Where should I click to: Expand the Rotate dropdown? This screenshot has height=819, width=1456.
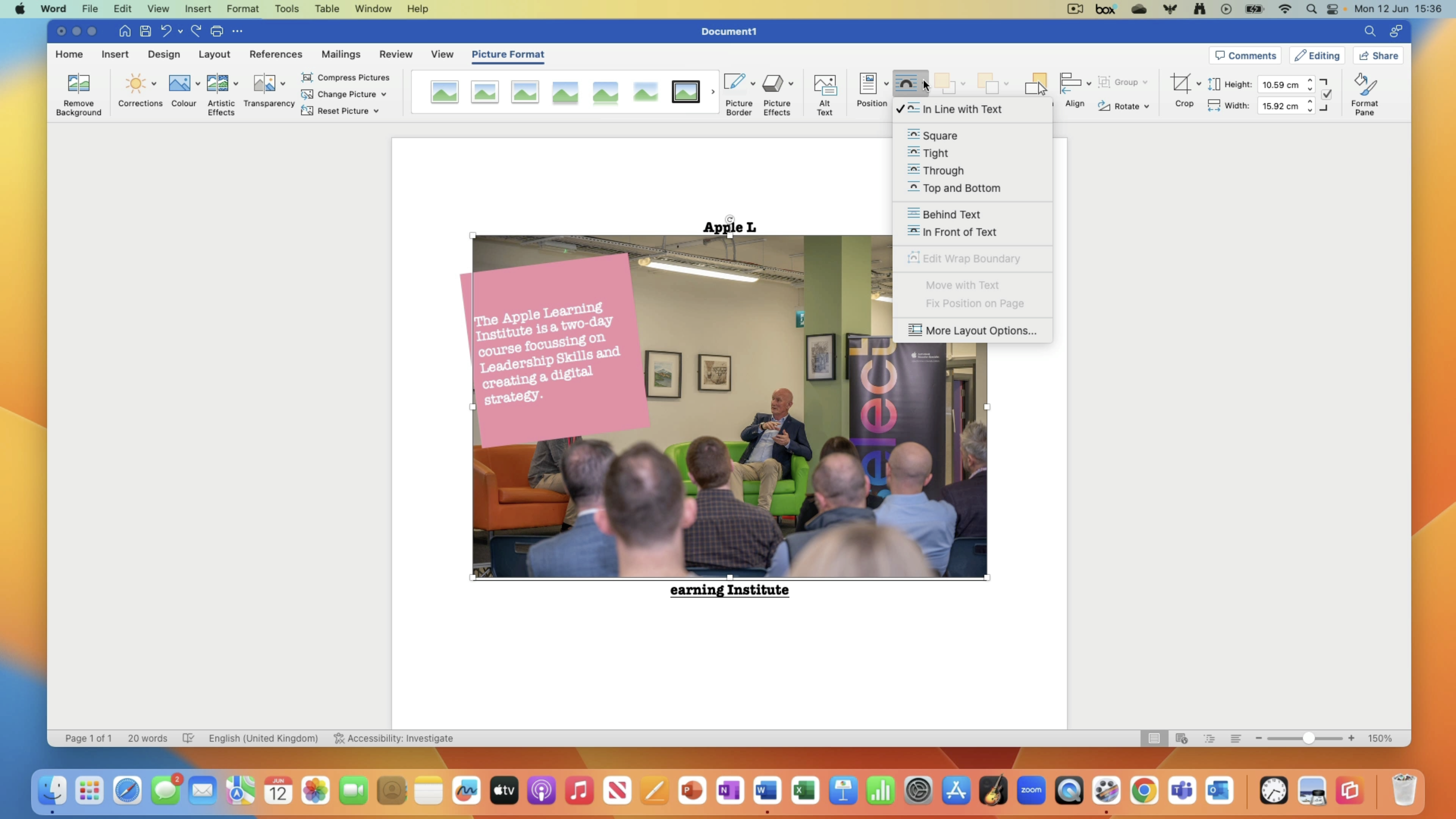(x=1146, y=106)
